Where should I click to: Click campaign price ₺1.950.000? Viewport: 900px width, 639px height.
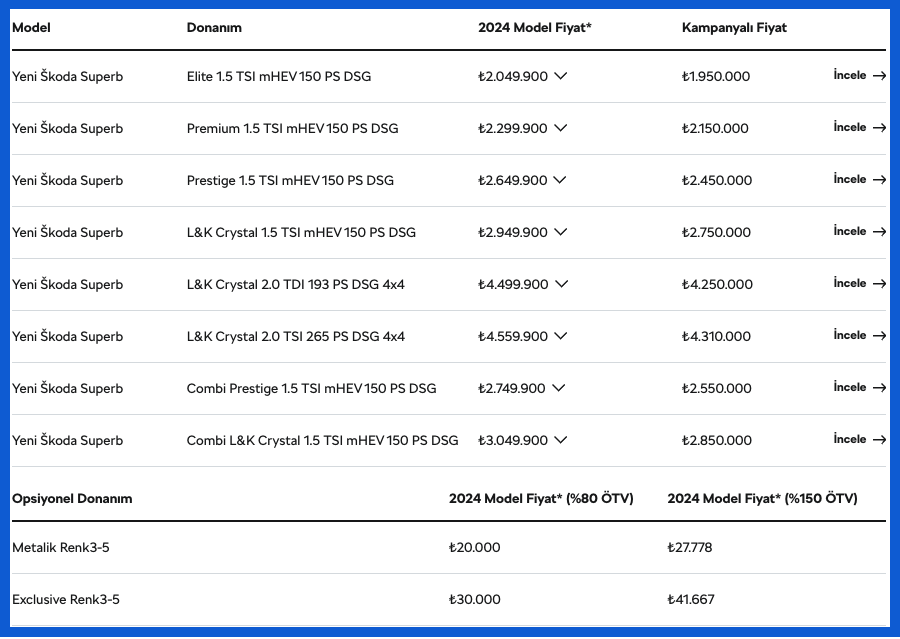[716, 76]
